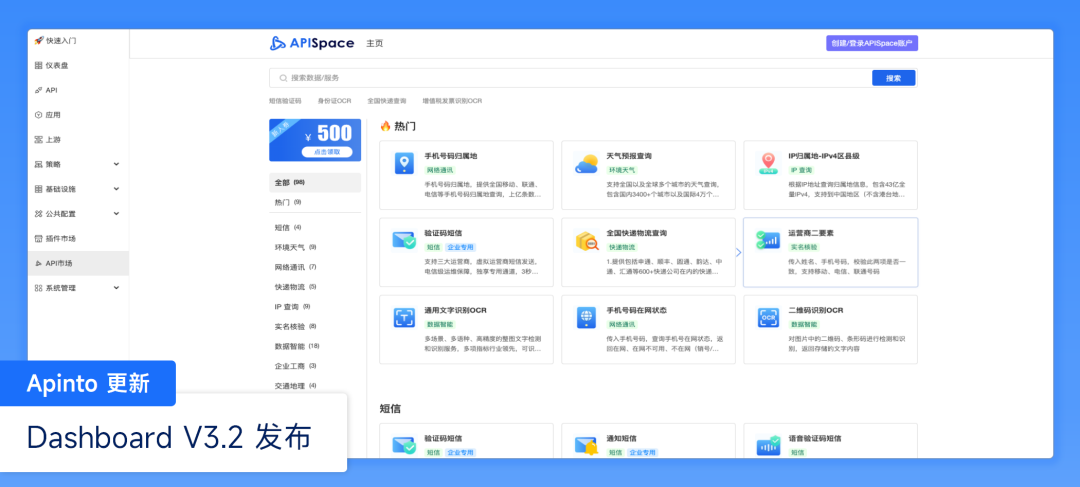Click the 全国快递物流查询 package icon
The height and width of the screenshot is (487, 1080).
pyautogui.click(x=586, y=240)
